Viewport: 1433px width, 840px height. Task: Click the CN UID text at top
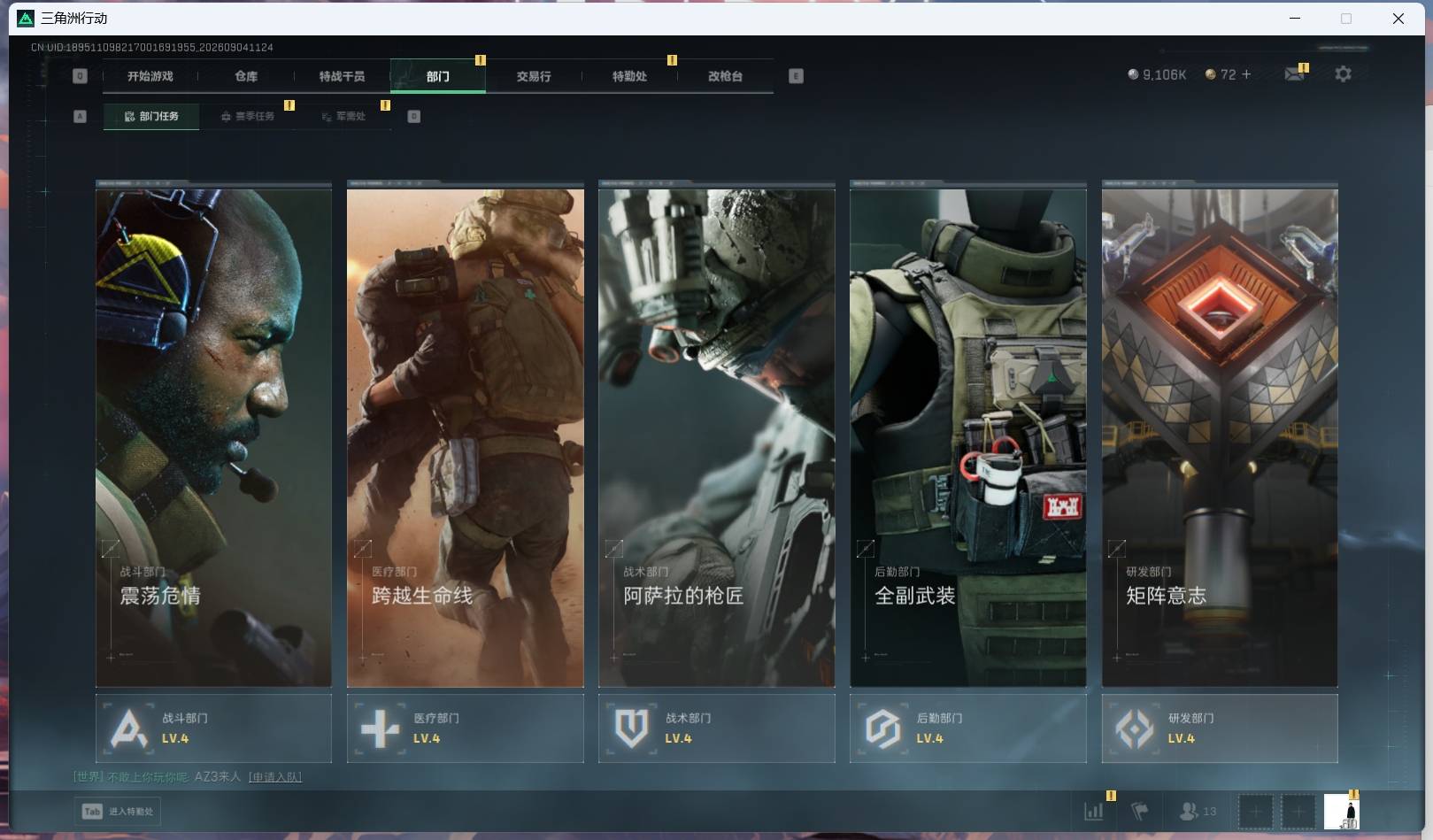tap(152, 47)
